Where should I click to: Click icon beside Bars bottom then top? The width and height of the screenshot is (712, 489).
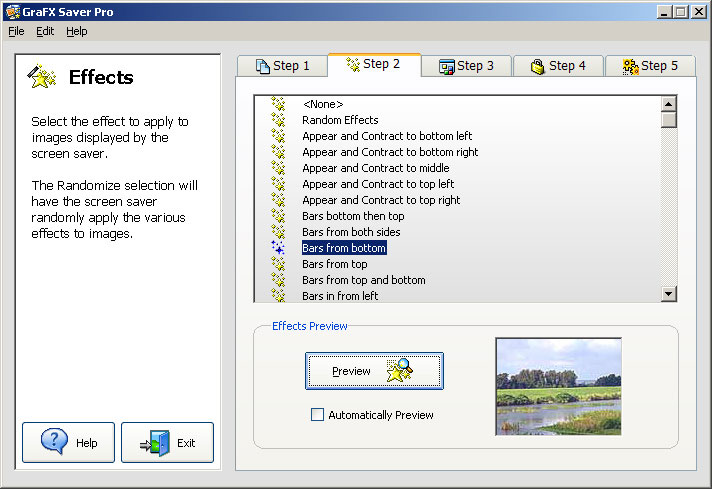(x=278, y=216)
